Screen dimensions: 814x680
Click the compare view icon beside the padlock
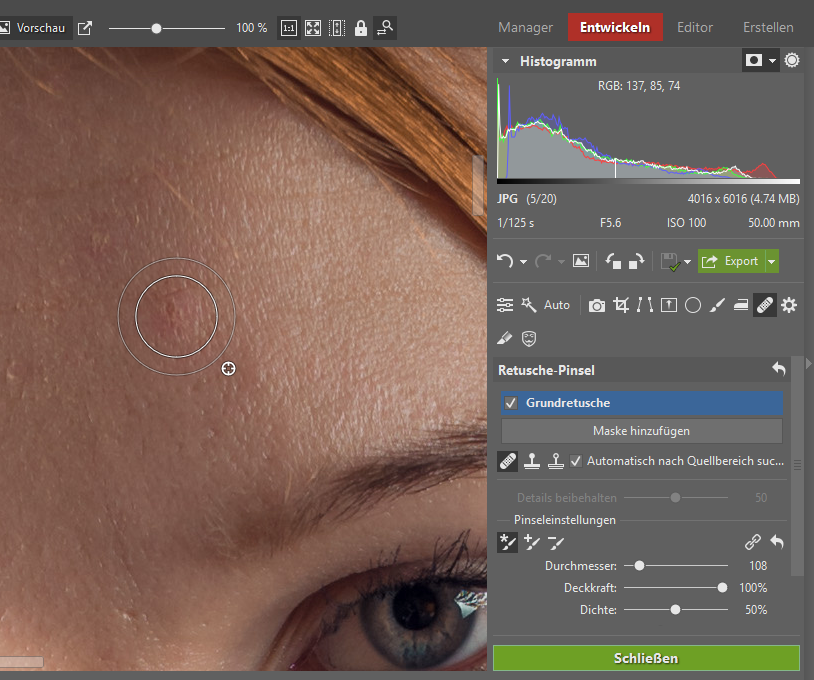(385, 28)
